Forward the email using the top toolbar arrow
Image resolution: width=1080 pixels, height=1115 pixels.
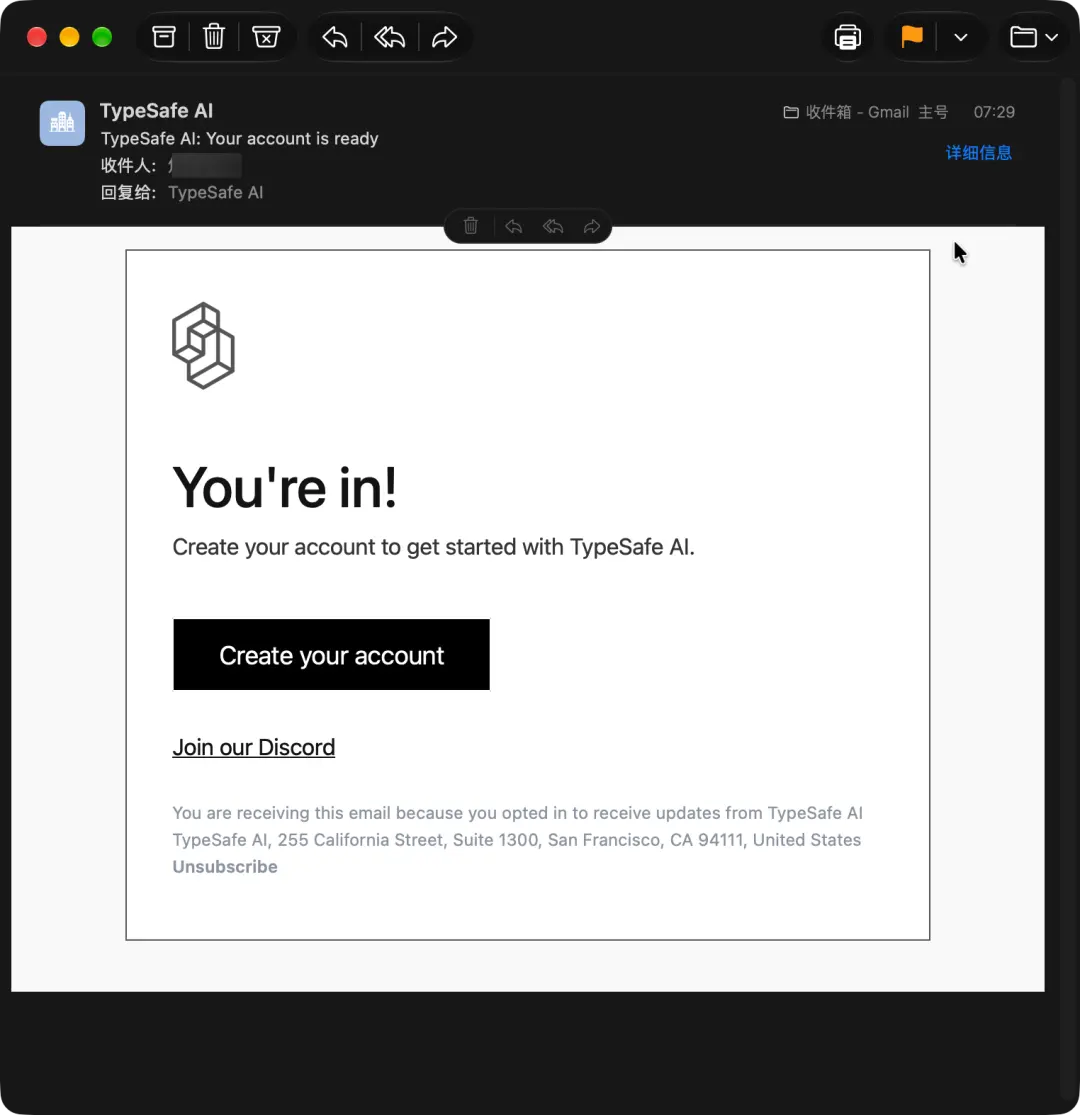(x=444, y=37)
